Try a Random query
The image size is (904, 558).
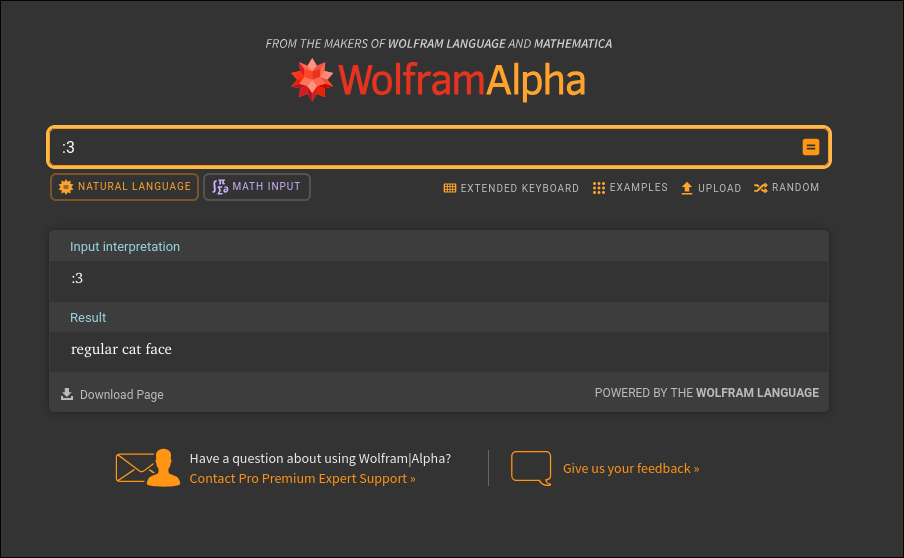[x=786, y=188]
